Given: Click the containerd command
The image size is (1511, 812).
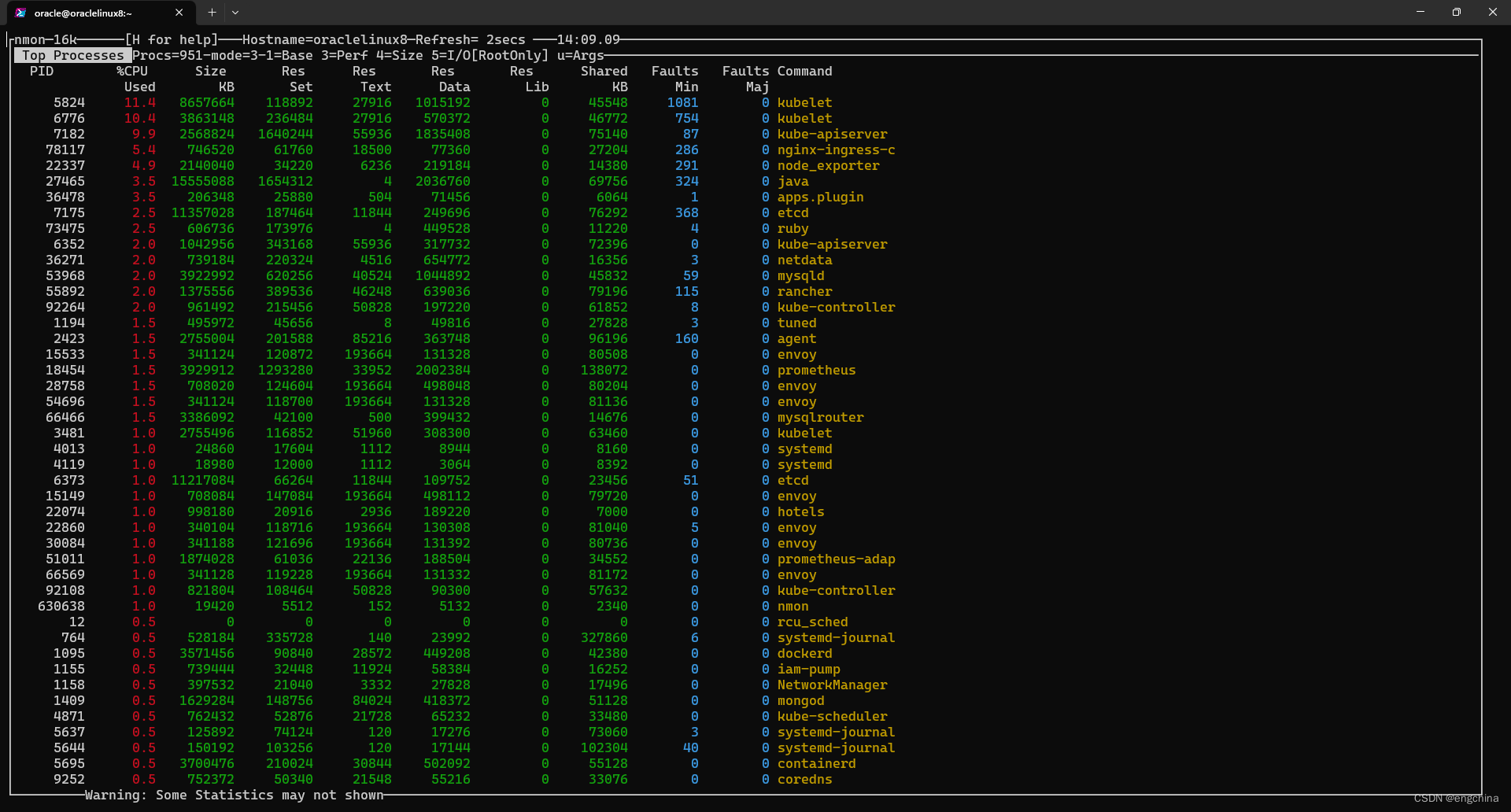Looking at the screenshot, I should point(816,763).
